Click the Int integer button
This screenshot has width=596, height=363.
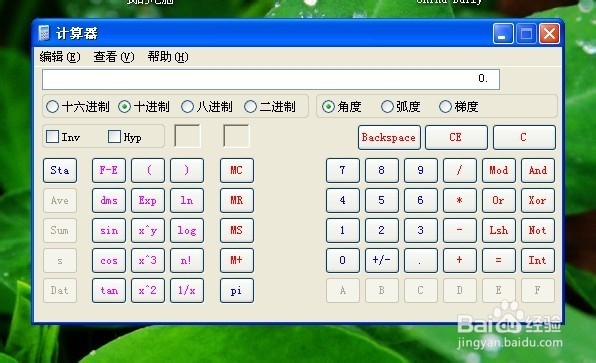(538, 260)
